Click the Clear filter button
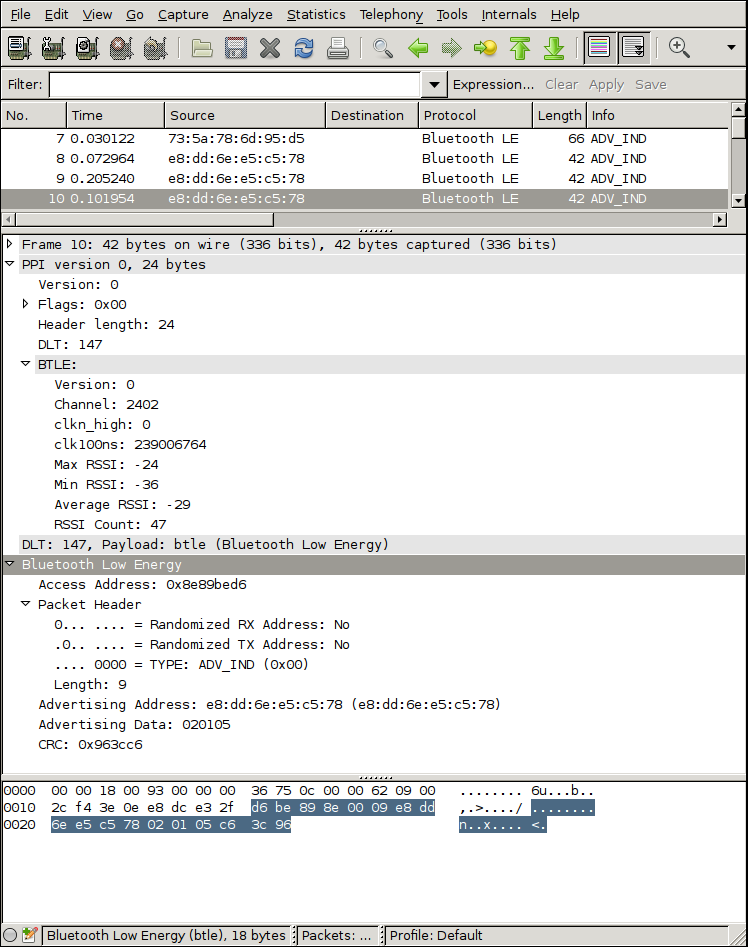748x947 pixels. pos(561,85)
